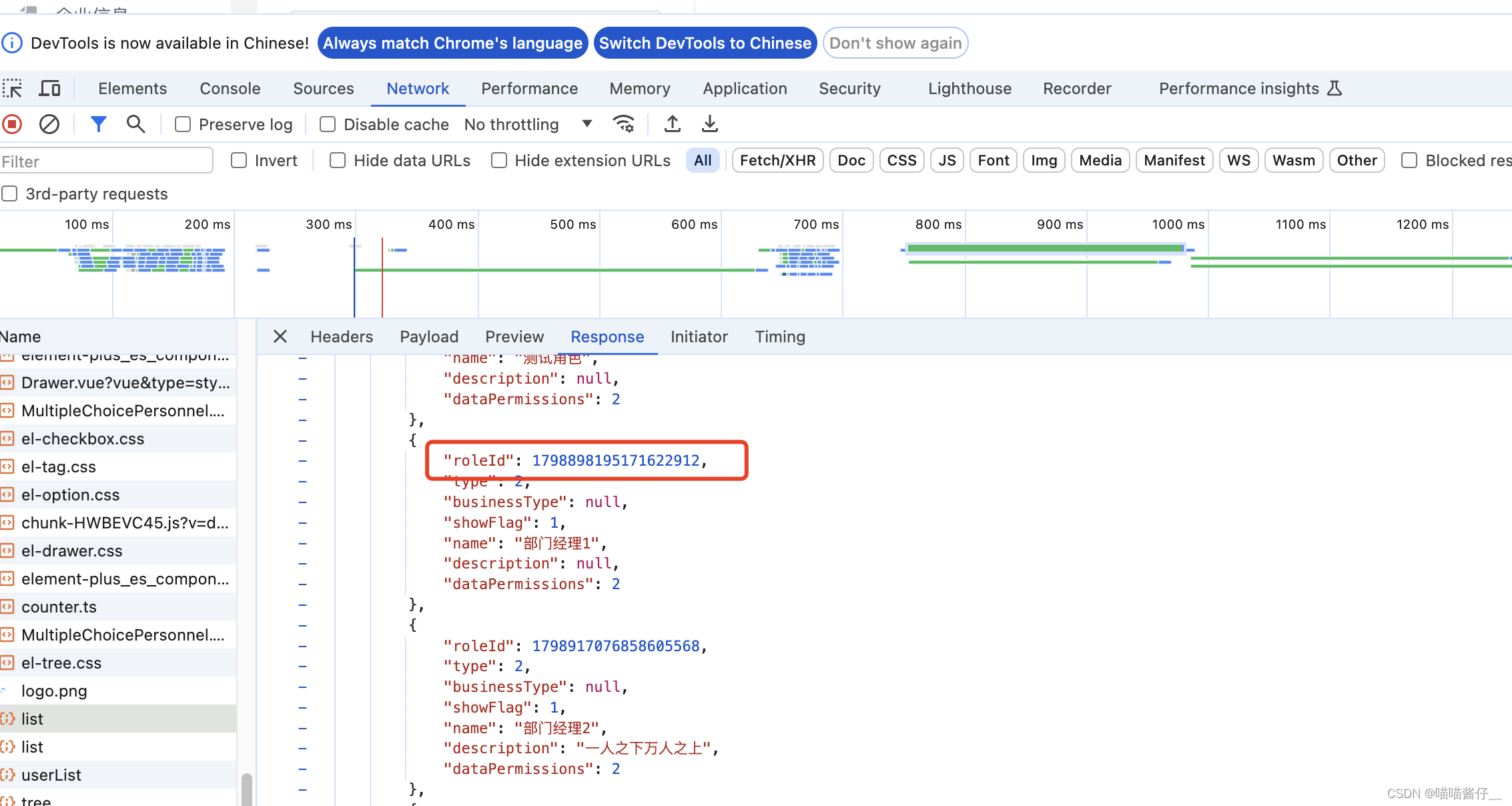Open the Preview tab of the request

point(514,337)
